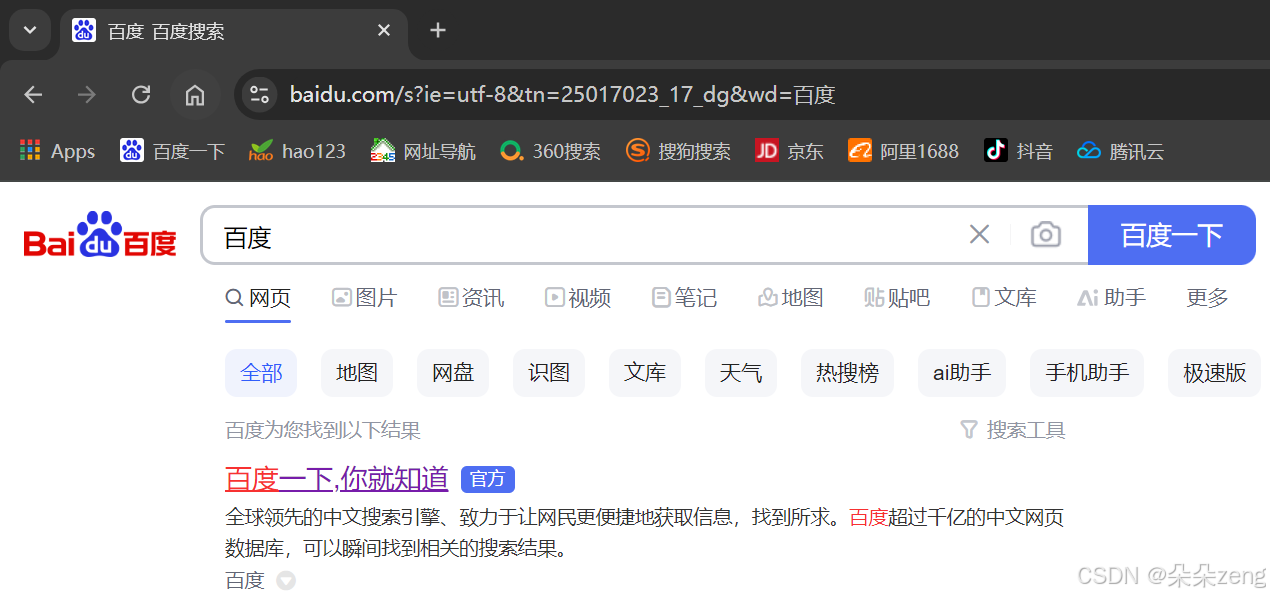1270x597 pixels.
Task: Open a new browser tab
Action: click(x=437, y=31)
